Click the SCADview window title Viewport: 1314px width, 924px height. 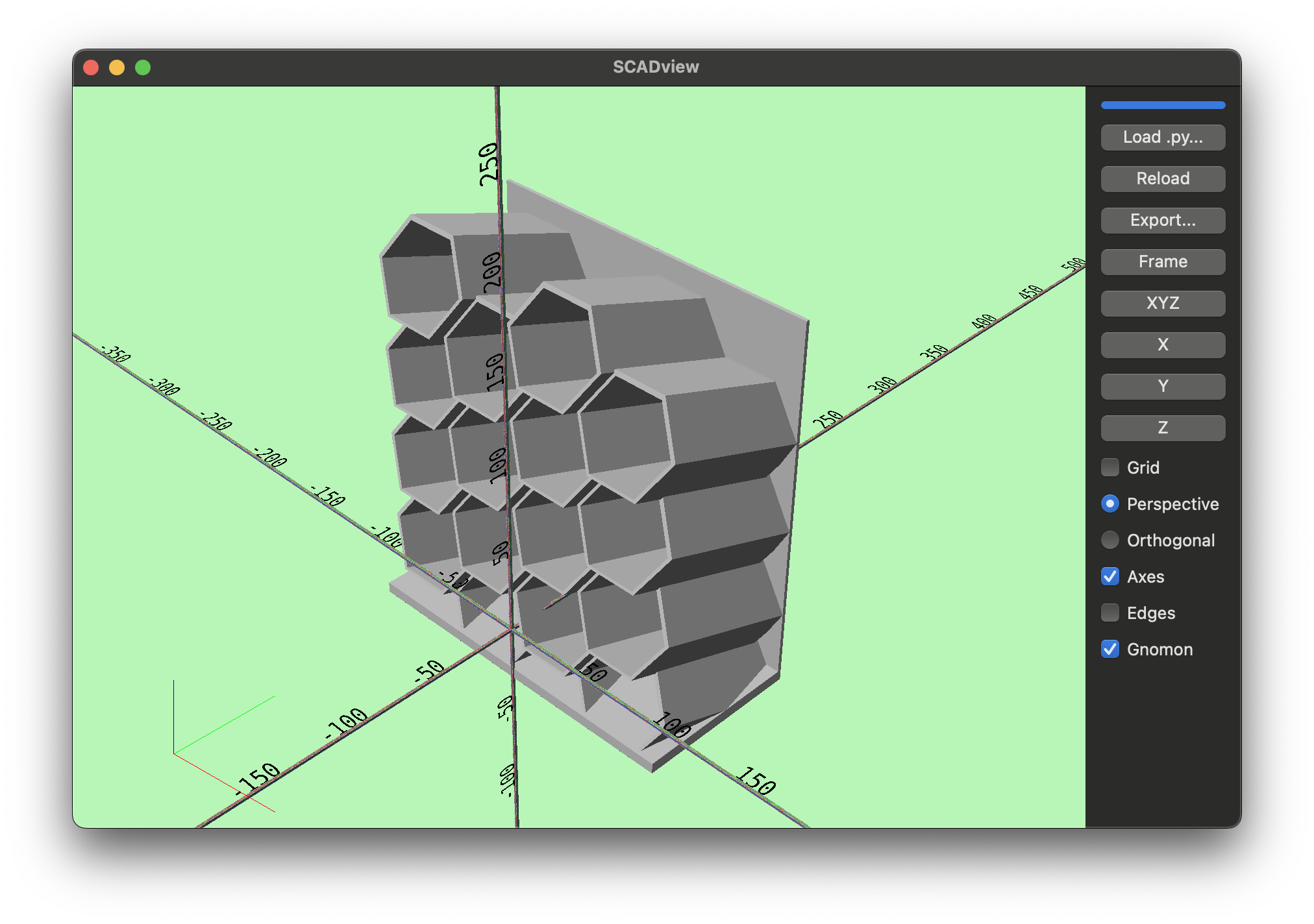pyautogui.click(x=656, y=67)
